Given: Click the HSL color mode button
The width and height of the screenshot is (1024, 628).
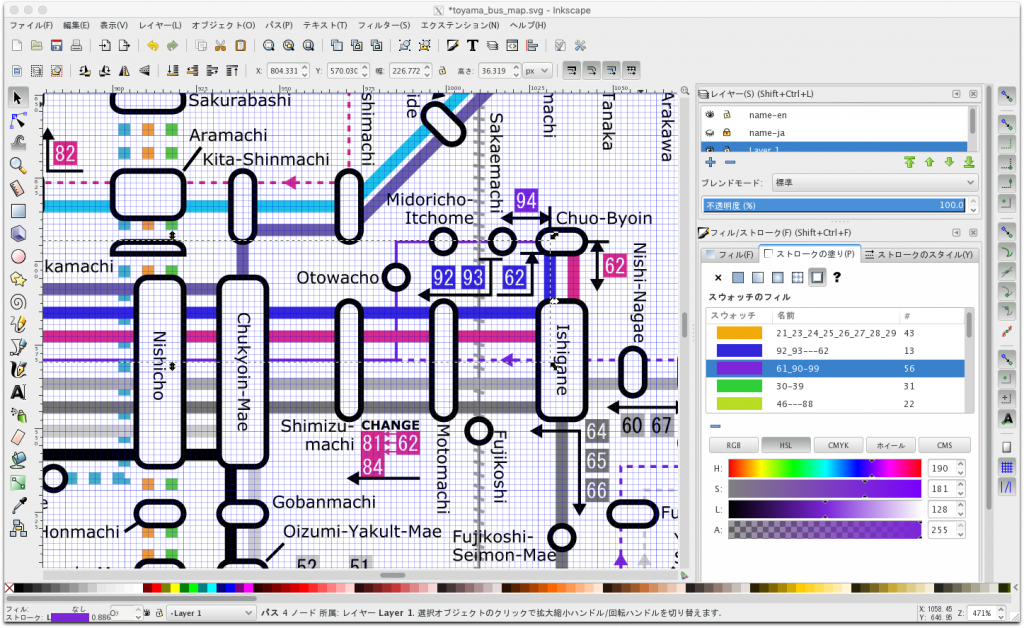Looking at the screenshot, I should click(x=786, y=444).
